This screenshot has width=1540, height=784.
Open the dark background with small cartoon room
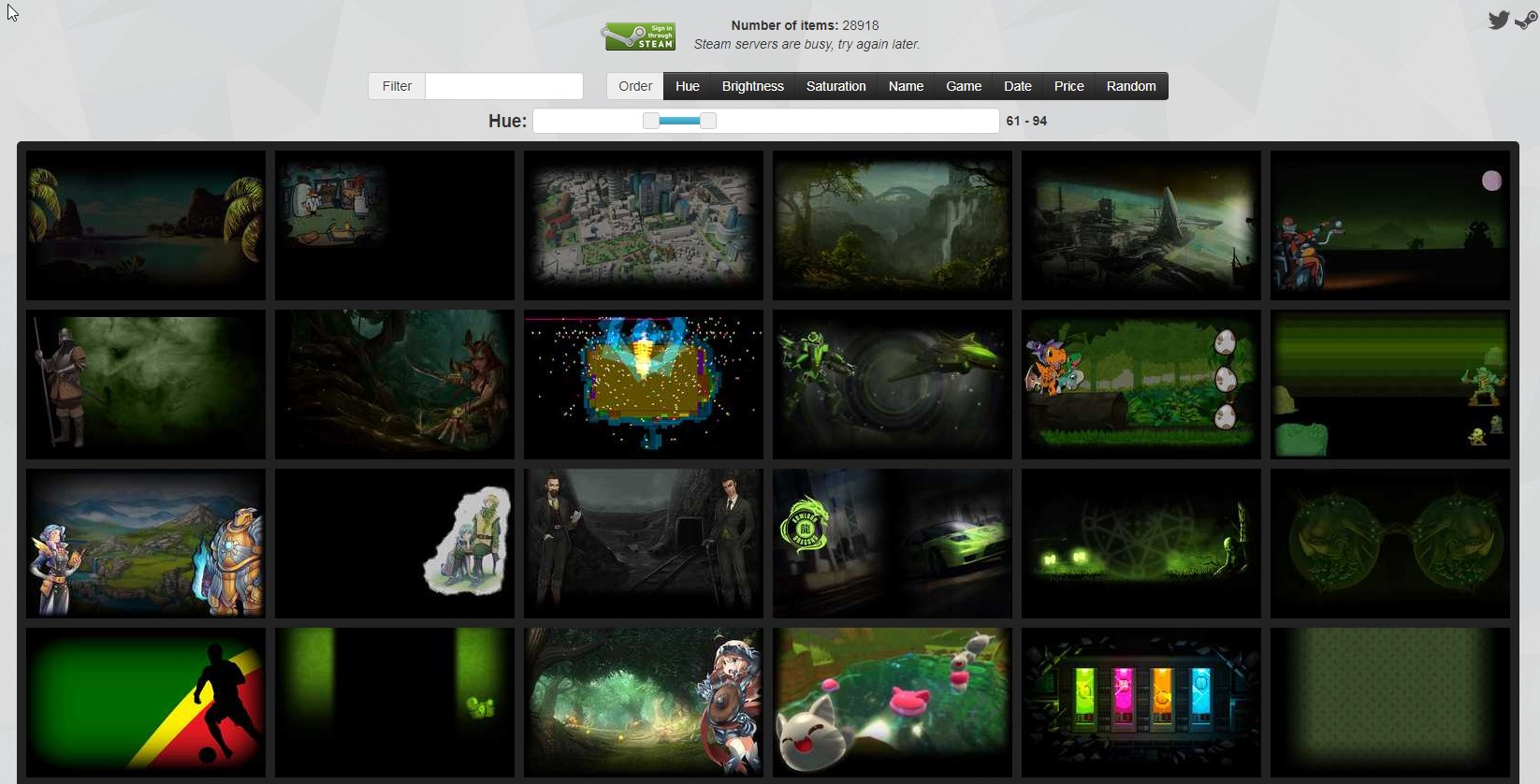tap(395, 225)
